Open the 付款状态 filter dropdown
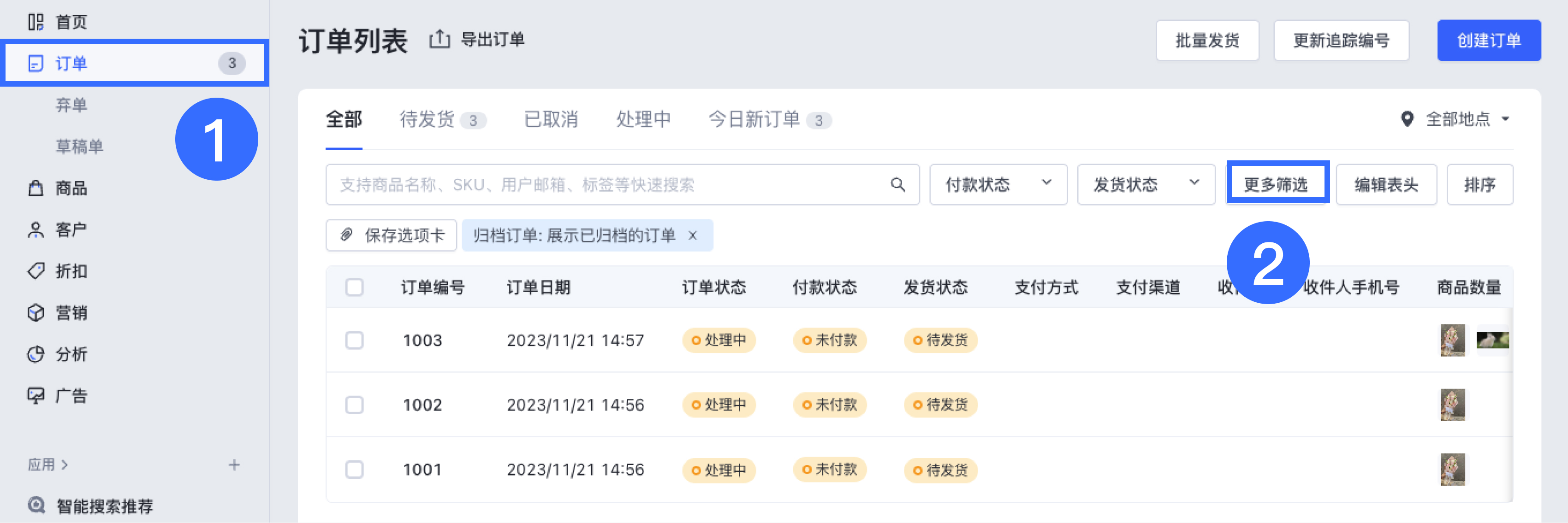The width and height of the screenshot is (1568, 523). [998, 184]
